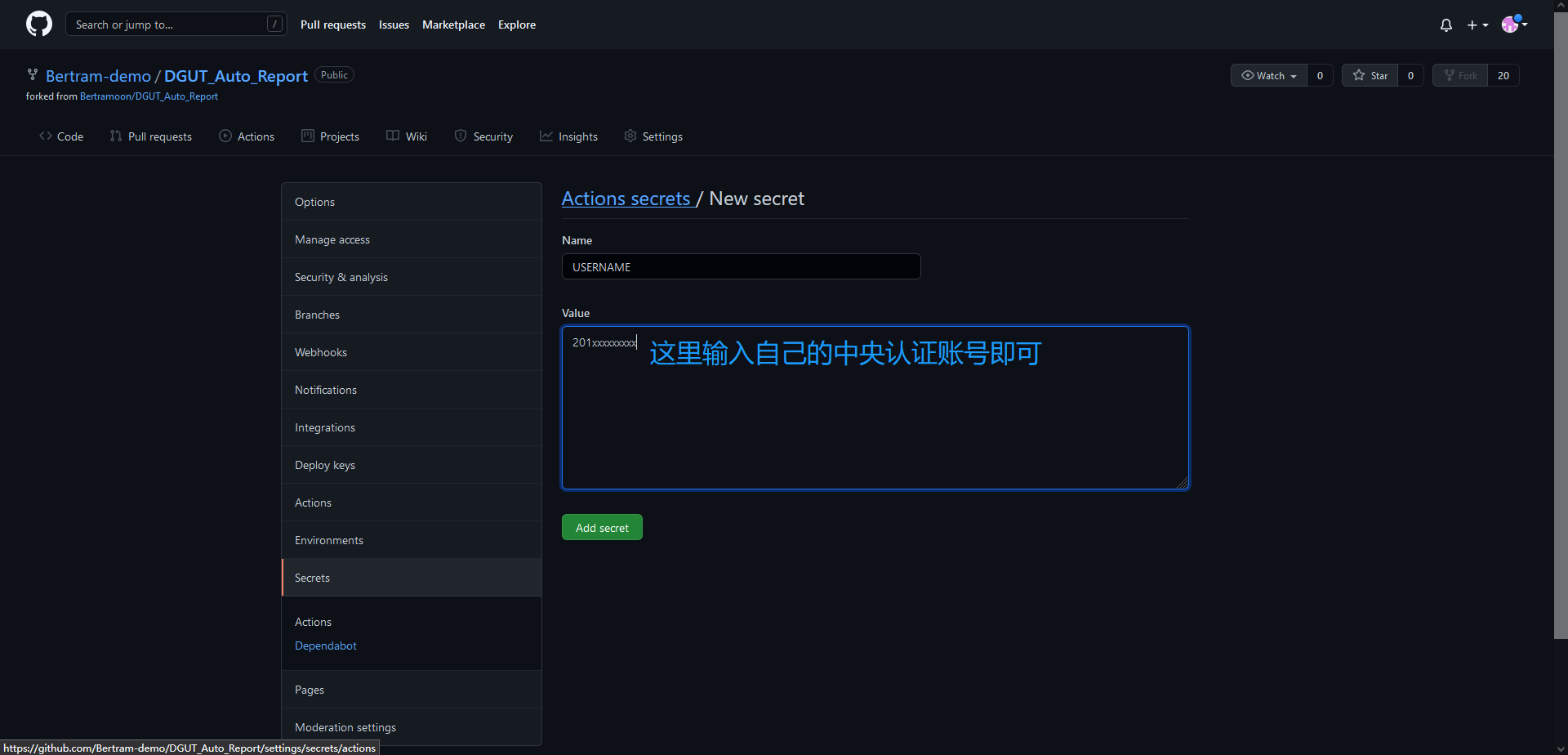
Task: Click the star icon on Star button
Action: (1359, 75)
